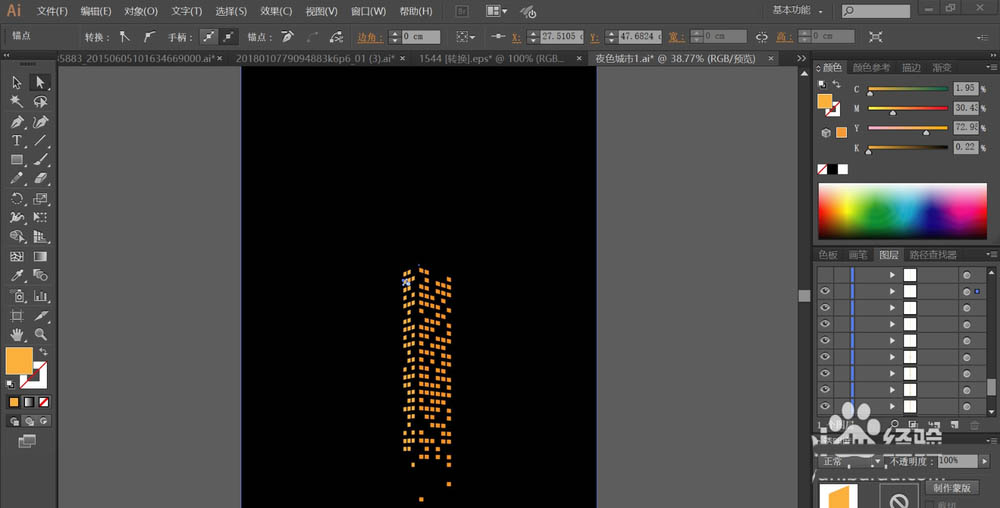Select the Rotate tool
The width and height of the screenshot is (1000, 508).
click(17, 198)
